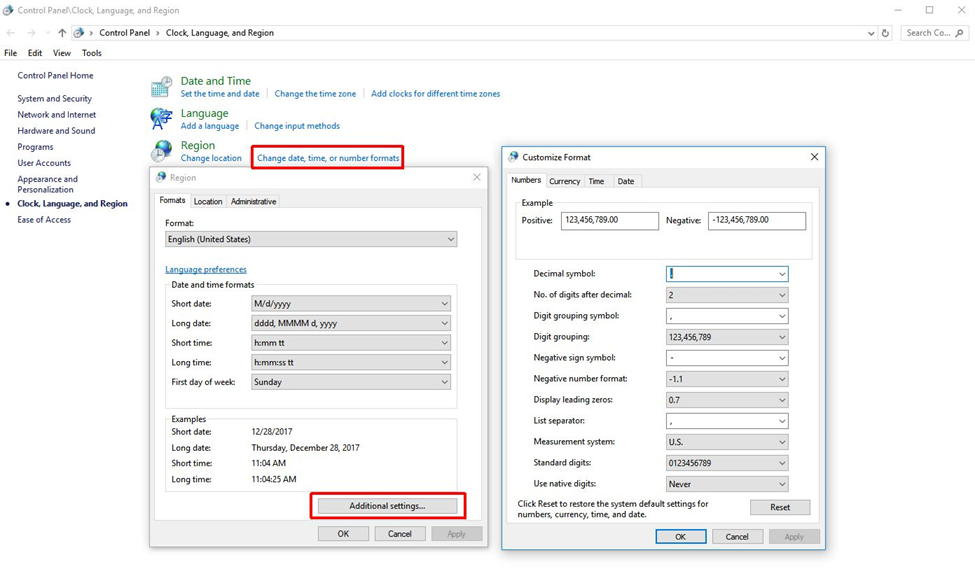Switch to the Location tab in Region
This screenshot has height=569, width=975.
(x=208, y=201)
